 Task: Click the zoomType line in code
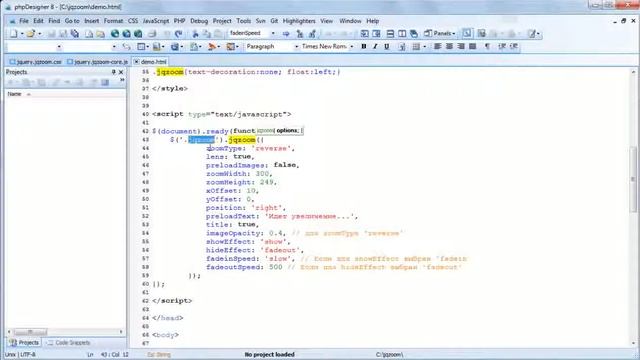coord(250,148)
